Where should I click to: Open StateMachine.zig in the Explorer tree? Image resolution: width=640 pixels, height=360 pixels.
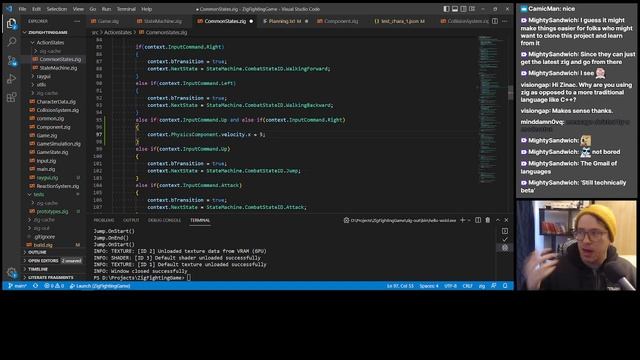58,68
